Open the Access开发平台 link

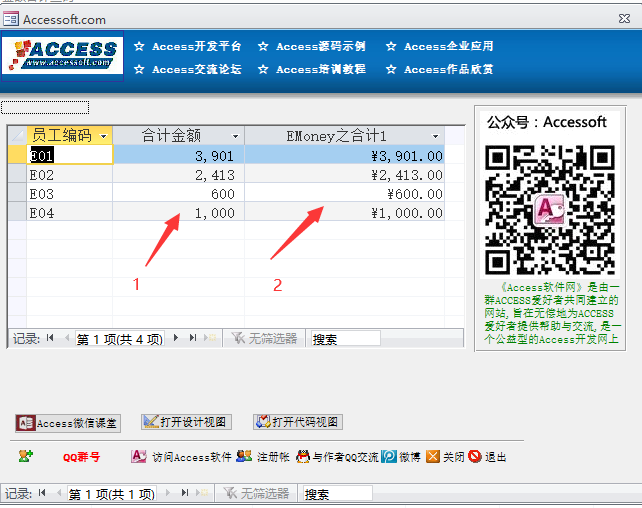197,46
